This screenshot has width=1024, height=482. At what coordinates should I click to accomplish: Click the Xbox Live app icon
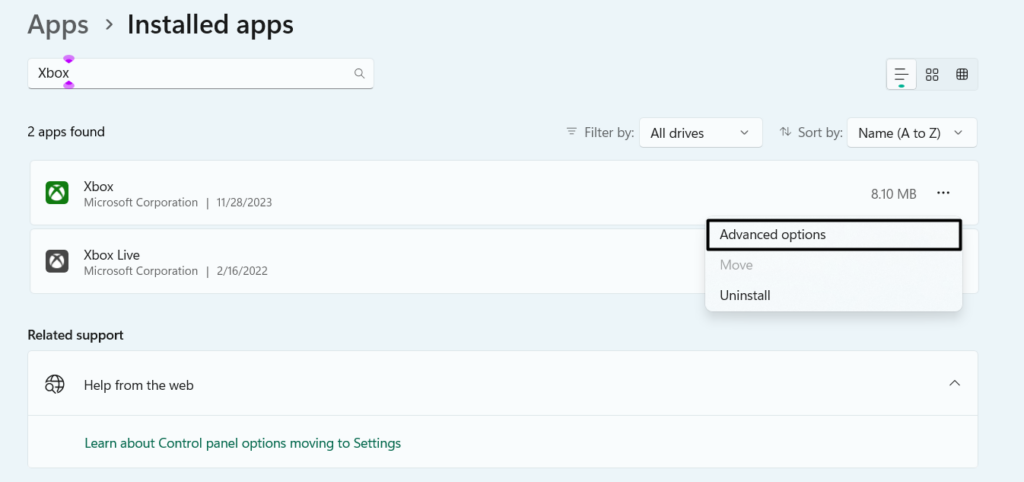pyautogui.click(x=57, y=261)
